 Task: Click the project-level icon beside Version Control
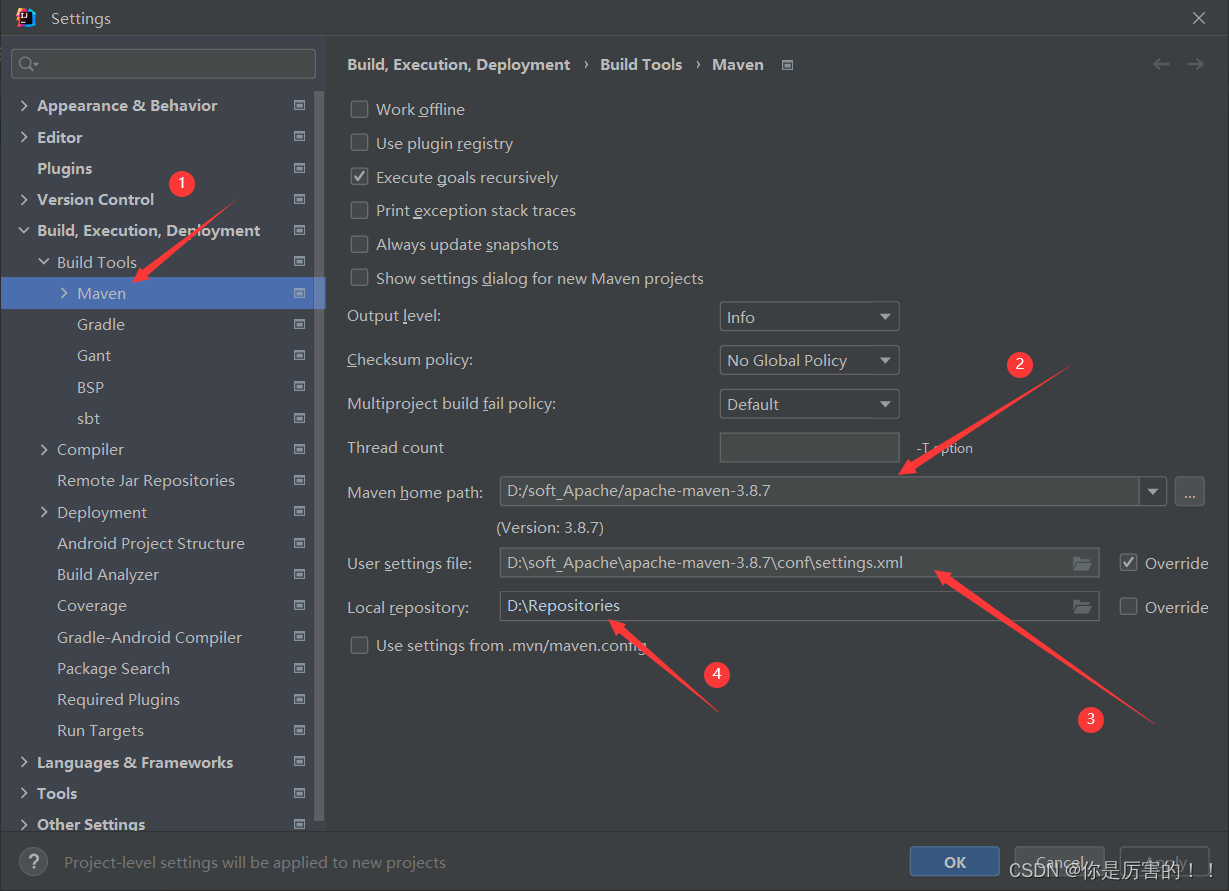point(299,199)
